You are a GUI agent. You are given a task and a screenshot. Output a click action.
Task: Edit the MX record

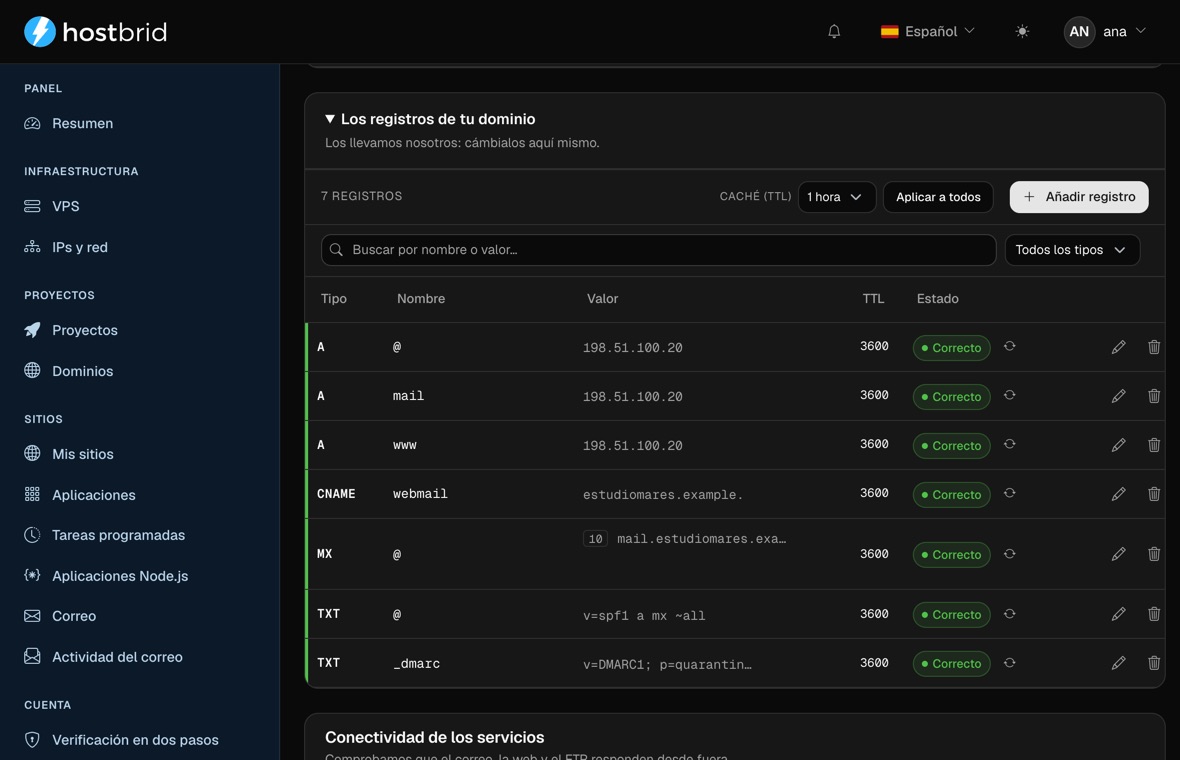click(x=1118, y=554)
